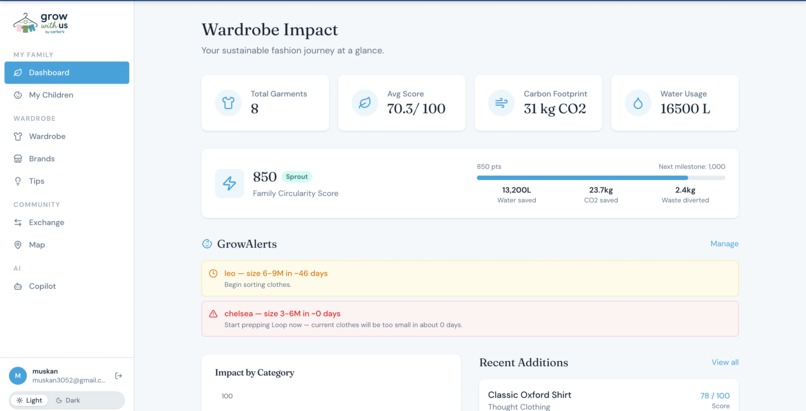Open the Map page
Screen dimensions: 806x411
67,245
